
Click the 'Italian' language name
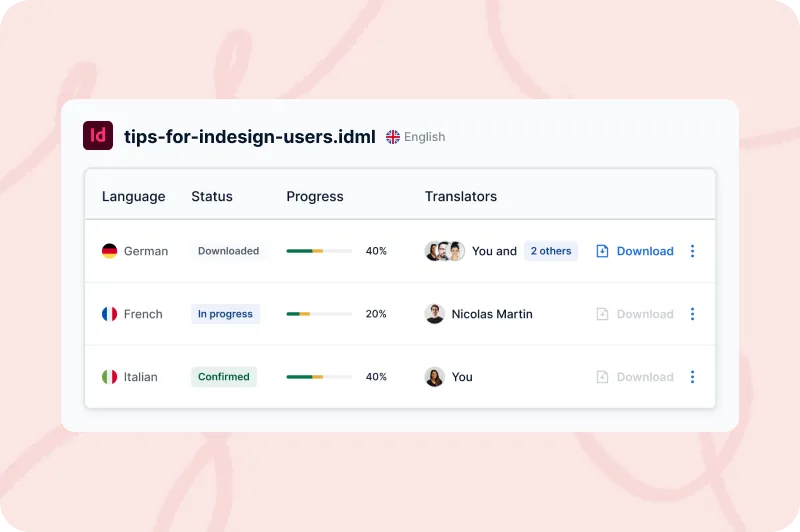point(141,377)
